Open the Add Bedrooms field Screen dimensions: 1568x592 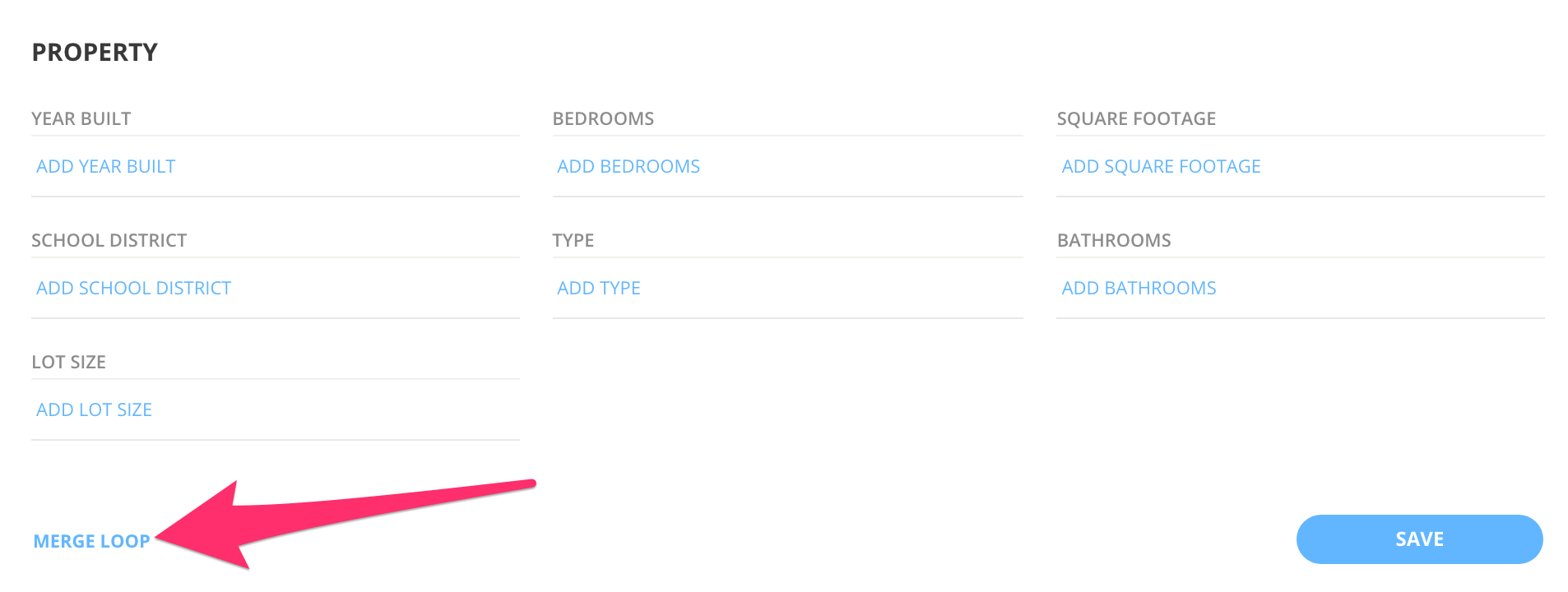click(629, 167)
